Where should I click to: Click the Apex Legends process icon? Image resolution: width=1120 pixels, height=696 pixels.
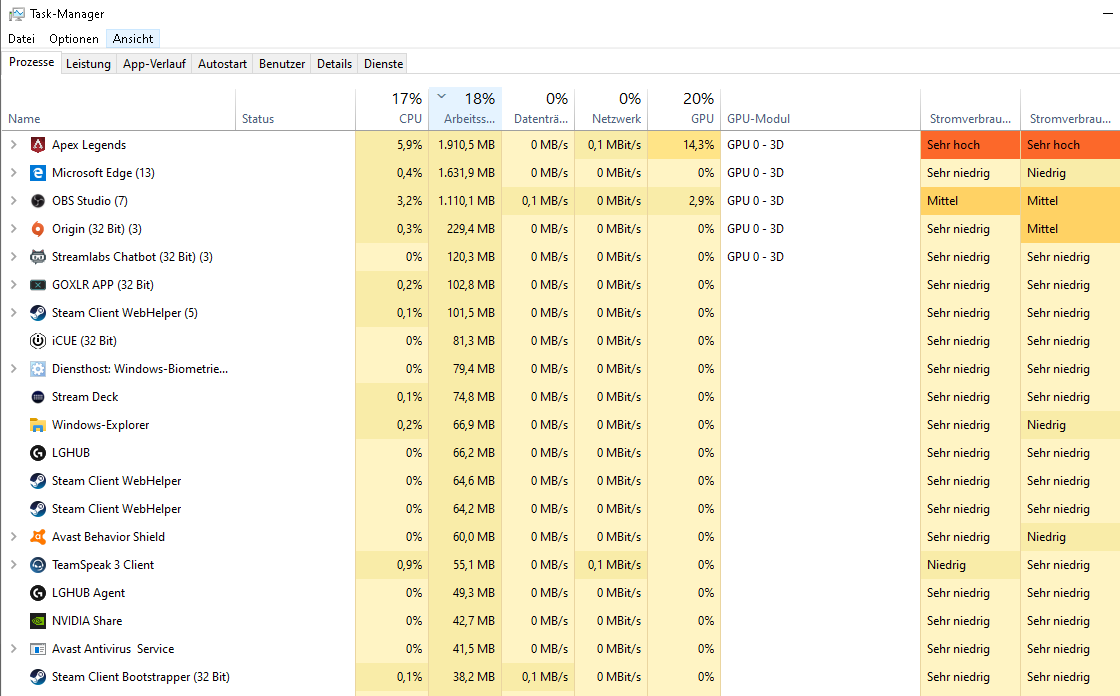click(38, 145)
